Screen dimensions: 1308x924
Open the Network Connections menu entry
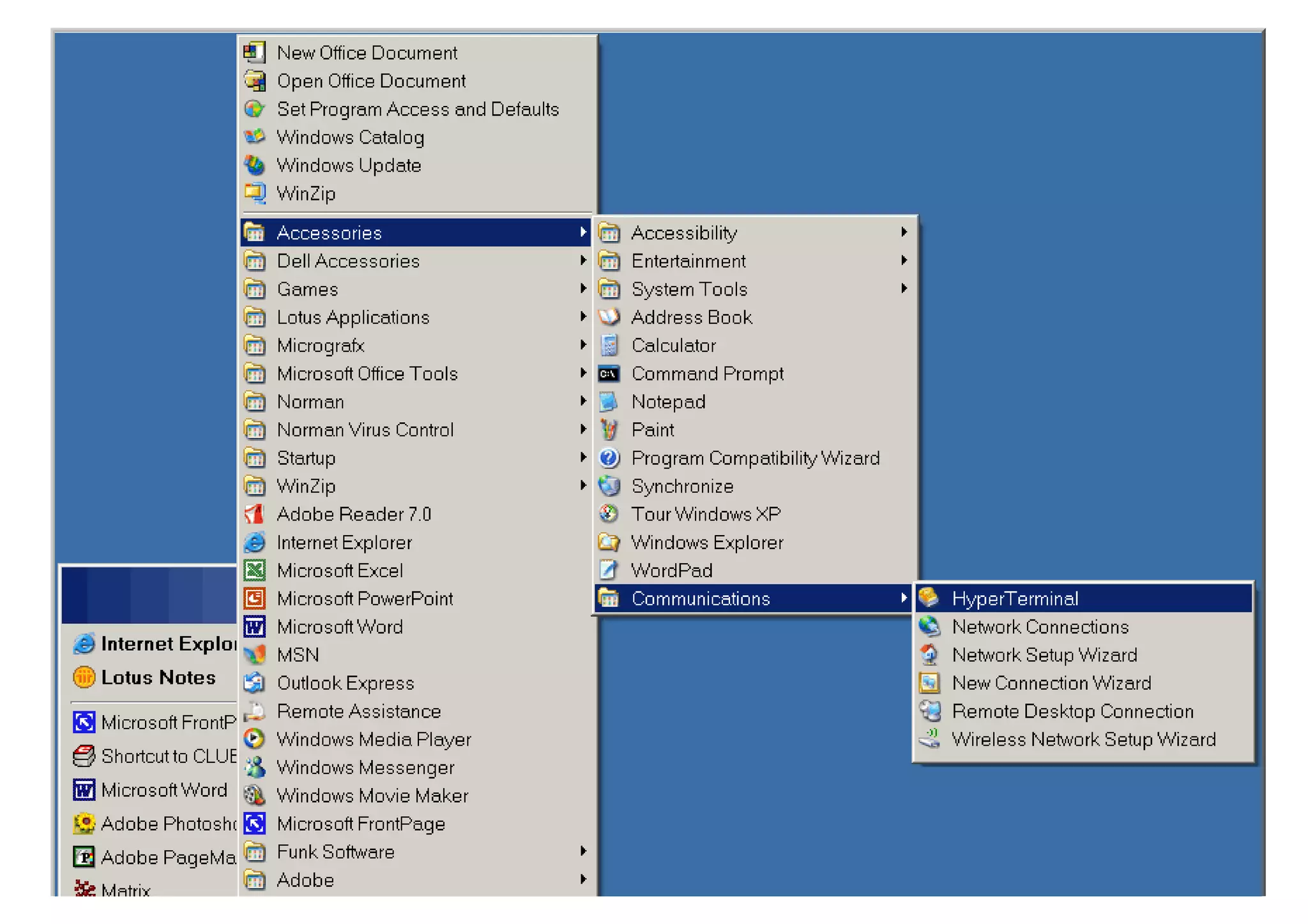[1040, 626]
